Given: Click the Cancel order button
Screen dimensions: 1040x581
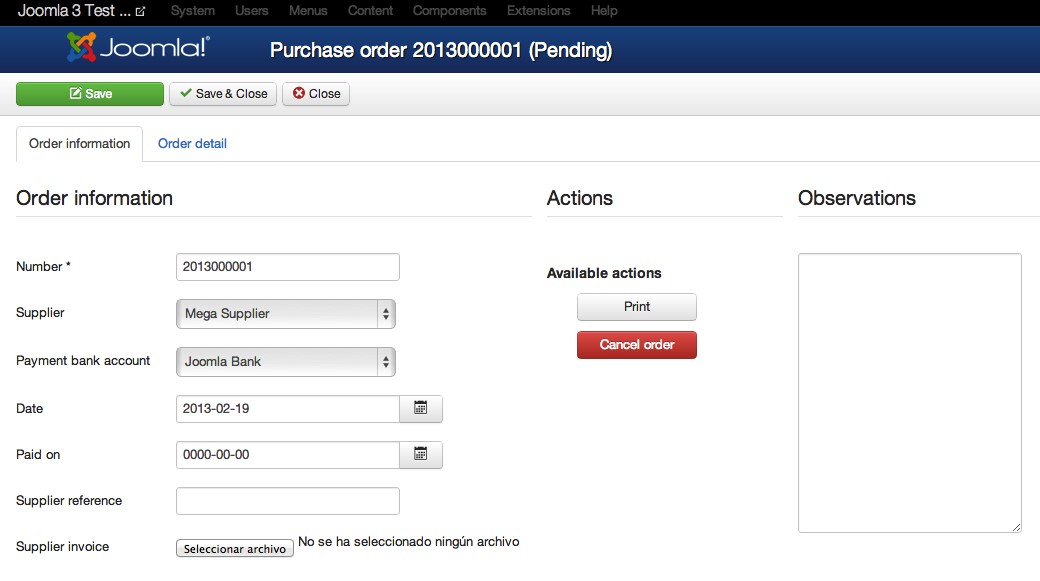Looking at the screenshot, I should click(x=636, y=344).
